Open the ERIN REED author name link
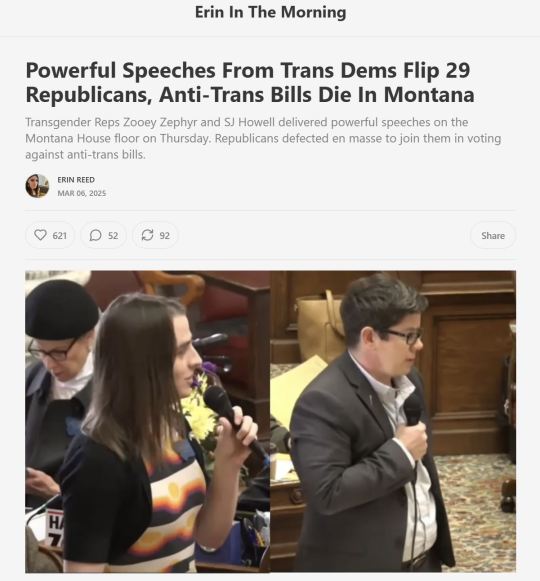The image size is (540, 581). tap(76, 180)
